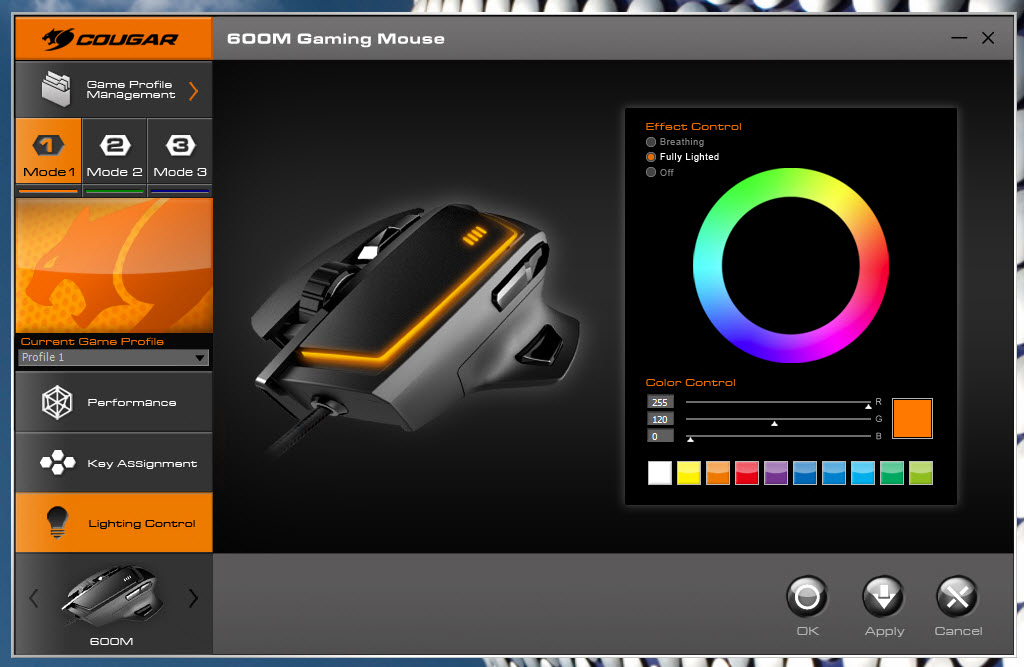The image size is (1024, 667).
Task: Close the Cougar window
Action: click(988, 39)
